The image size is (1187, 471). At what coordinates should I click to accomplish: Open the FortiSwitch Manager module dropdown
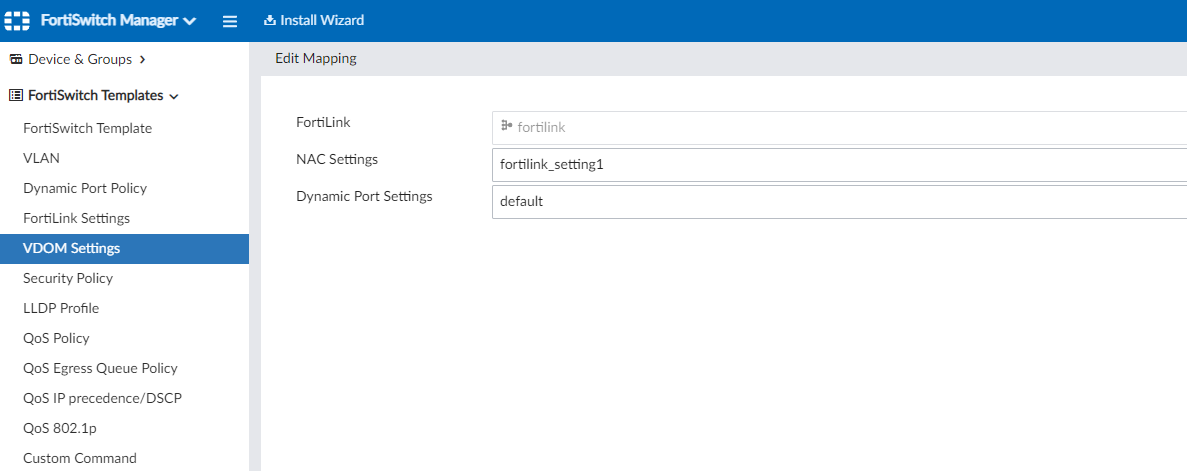coord(118,20)
